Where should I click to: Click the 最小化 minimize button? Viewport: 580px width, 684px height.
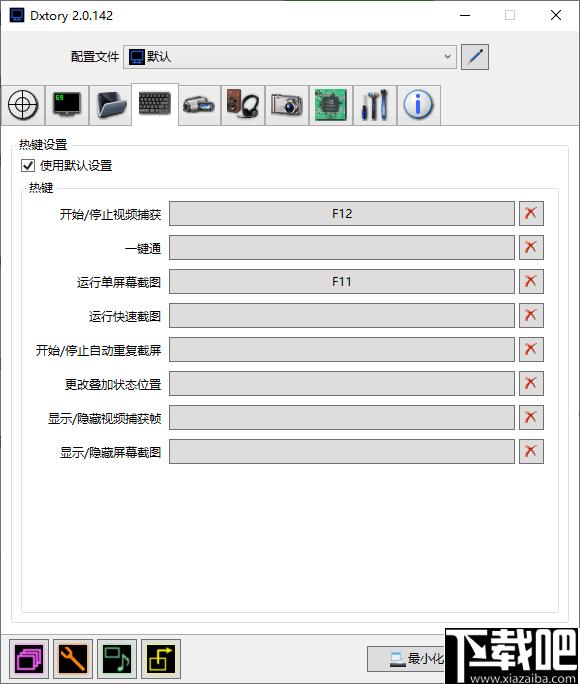coord(406,659)
